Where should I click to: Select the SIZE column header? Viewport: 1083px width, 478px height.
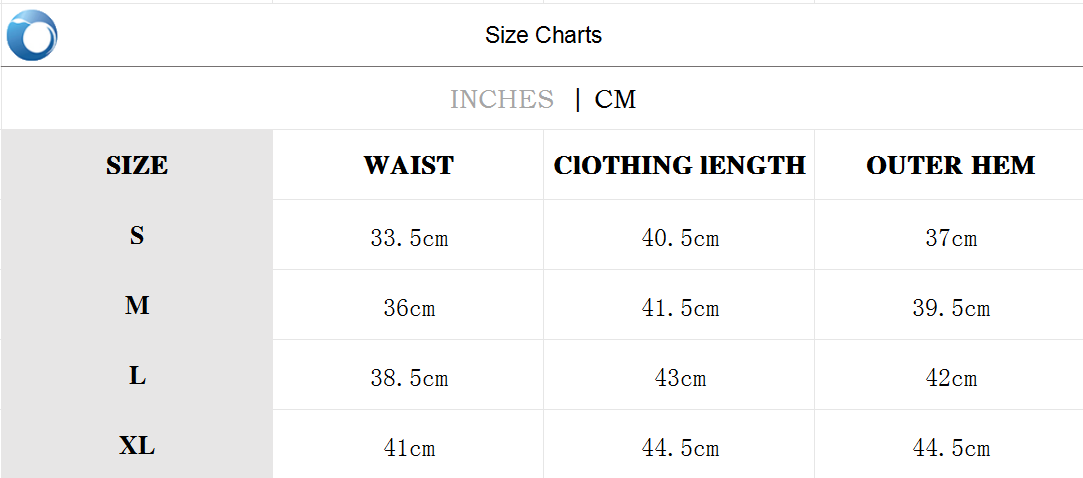[x=137, y=165]
